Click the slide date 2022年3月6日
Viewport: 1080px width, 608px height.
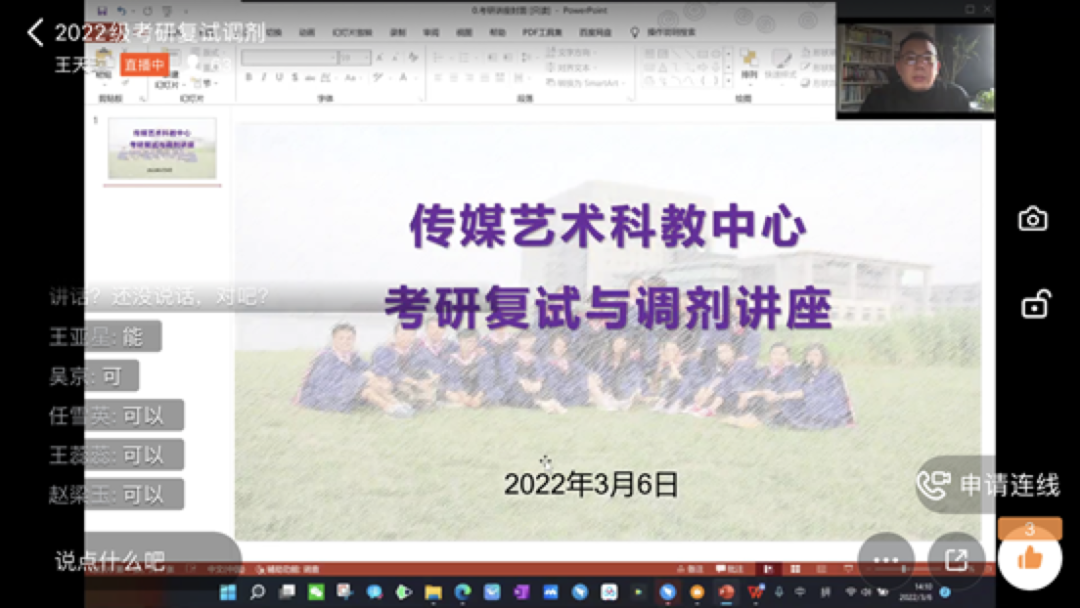[x=591, y=484]
